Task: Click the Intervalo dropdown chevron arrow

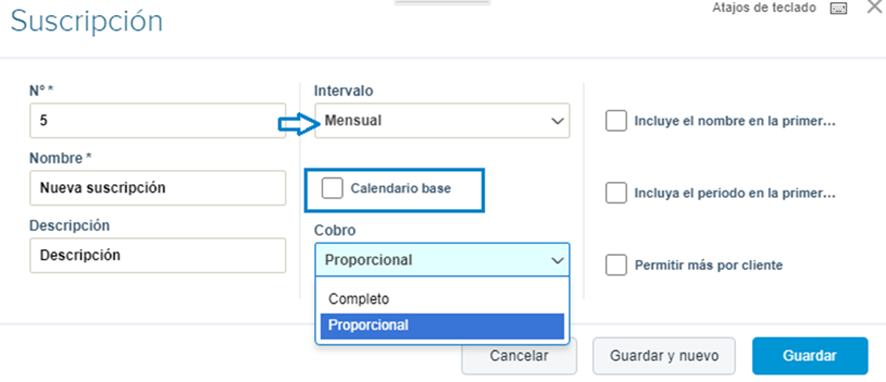Action: 557,121
